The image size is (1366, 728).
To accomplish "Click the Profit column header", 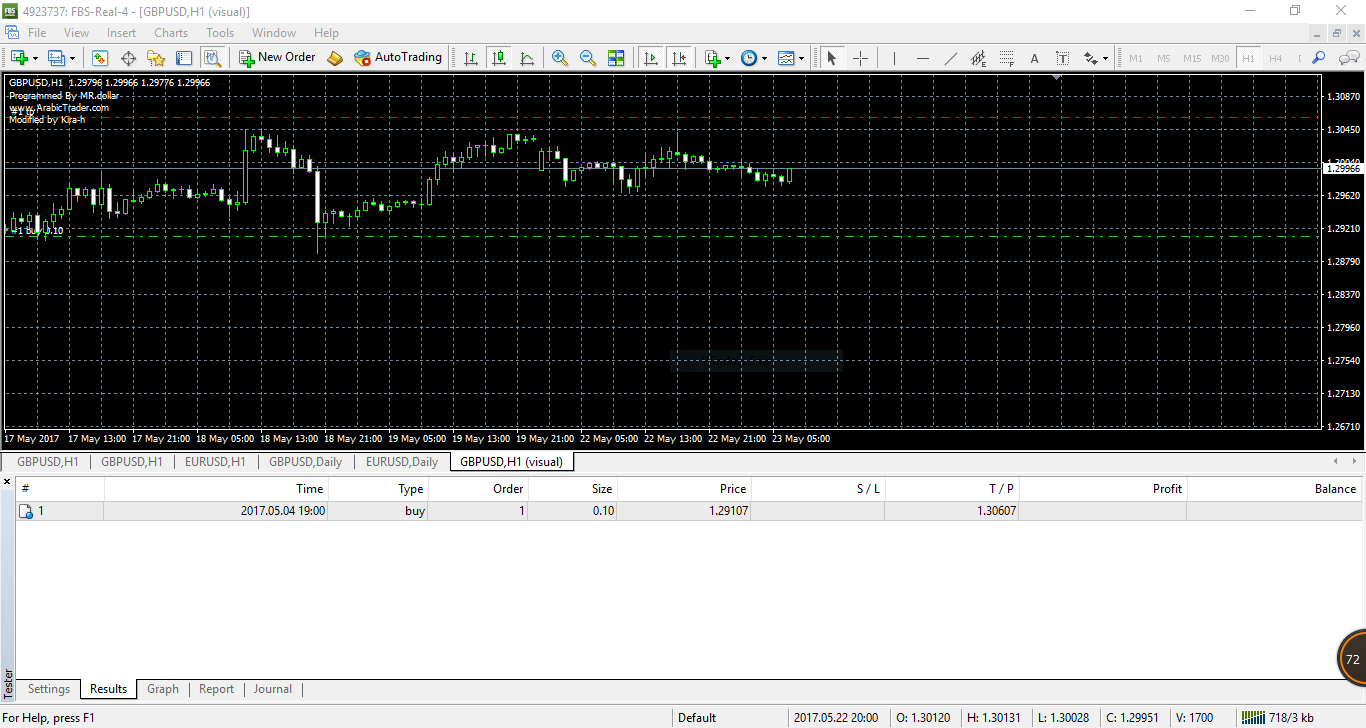I will click(1166, 489).
